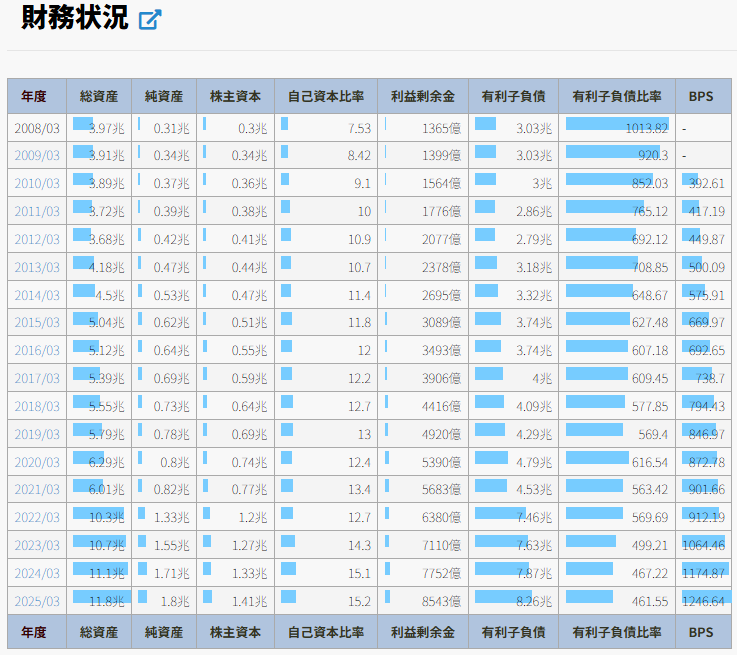Select the top 有利子負債比率 column header

coord(617,97)
